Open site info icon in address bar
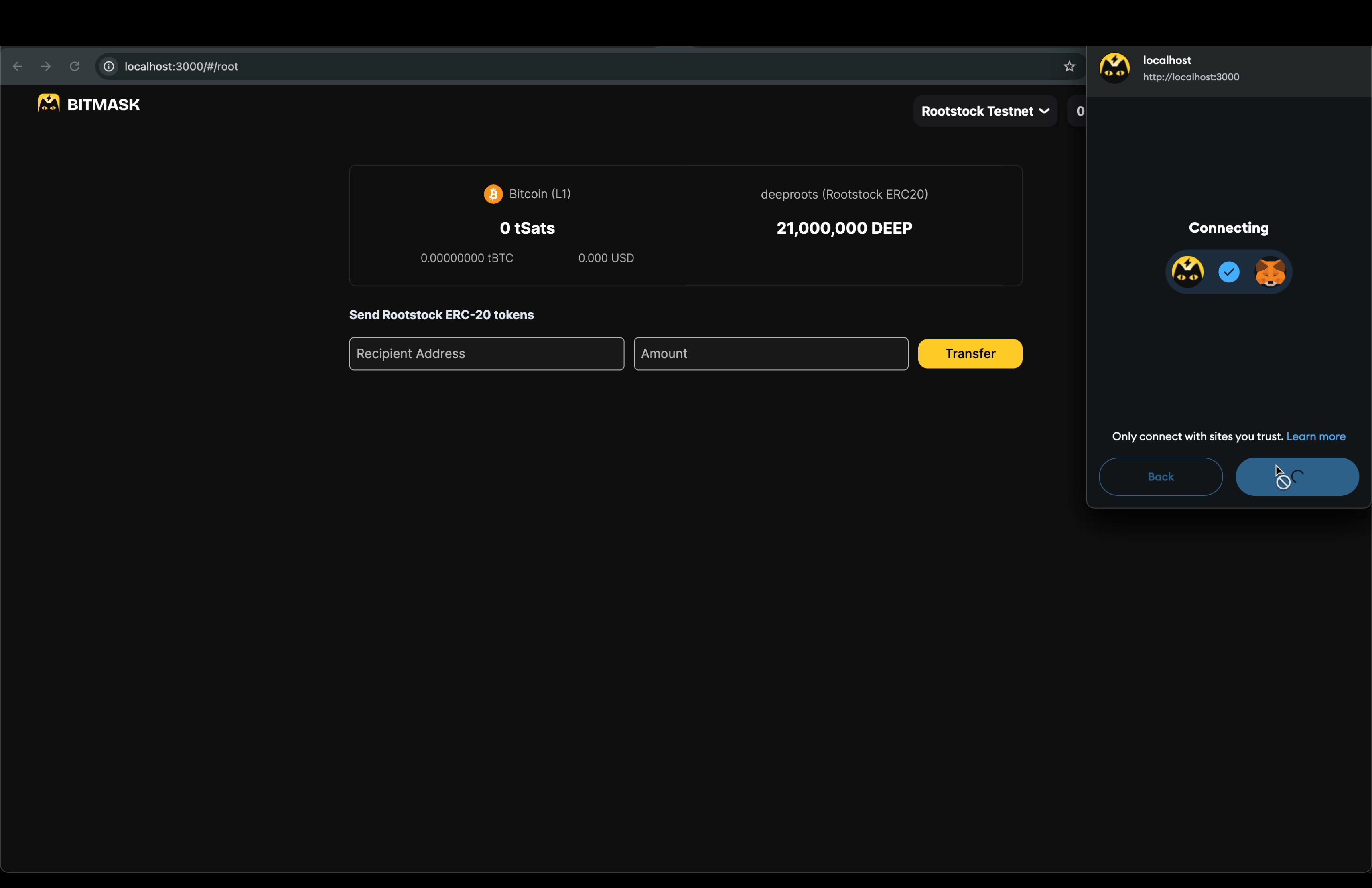Image resolution: width=1372 pixels, height=888 pixels. point(108,67)
